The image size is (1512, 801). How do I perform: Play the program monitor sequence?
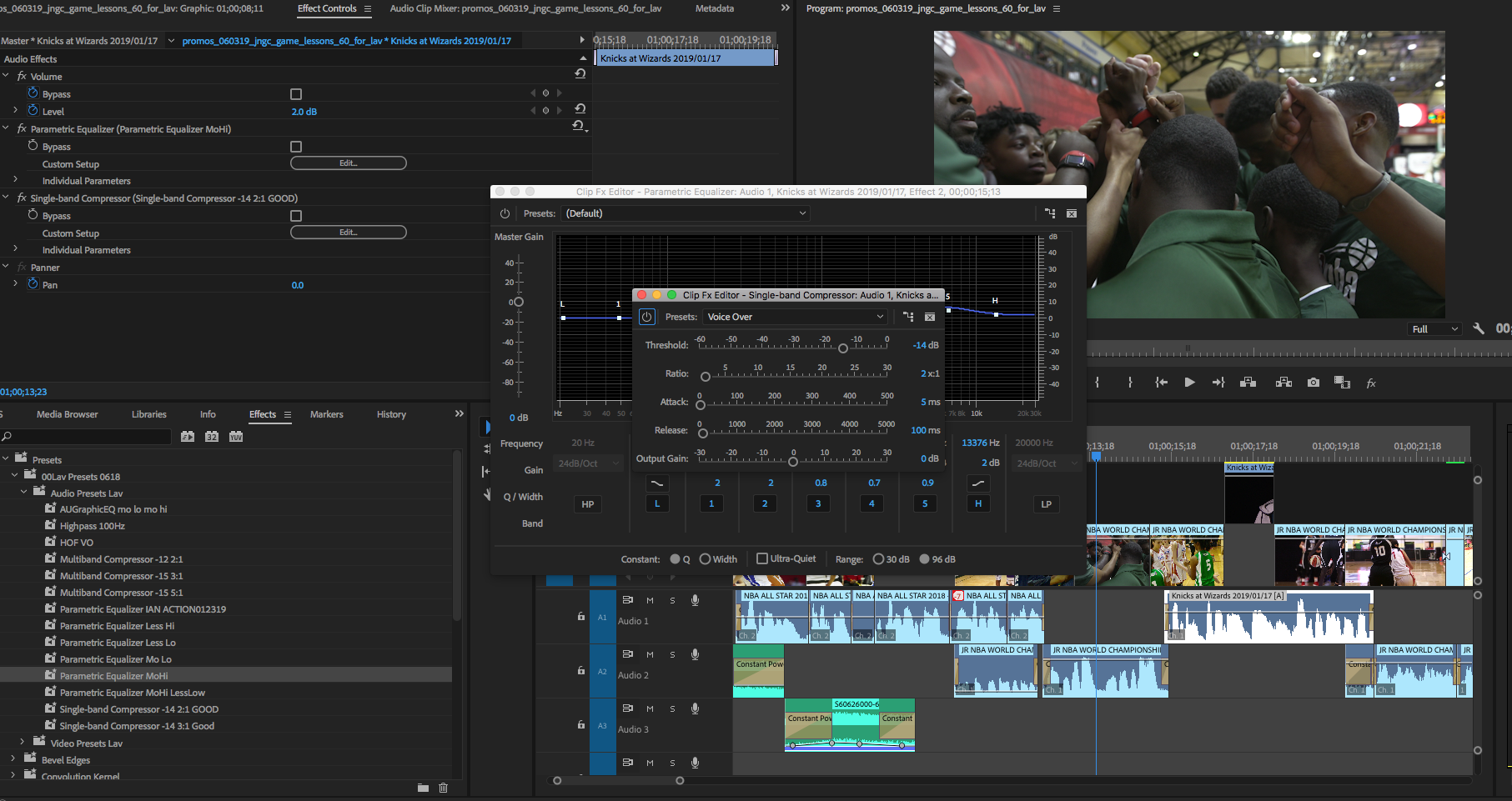click(x=1189, y=383)
